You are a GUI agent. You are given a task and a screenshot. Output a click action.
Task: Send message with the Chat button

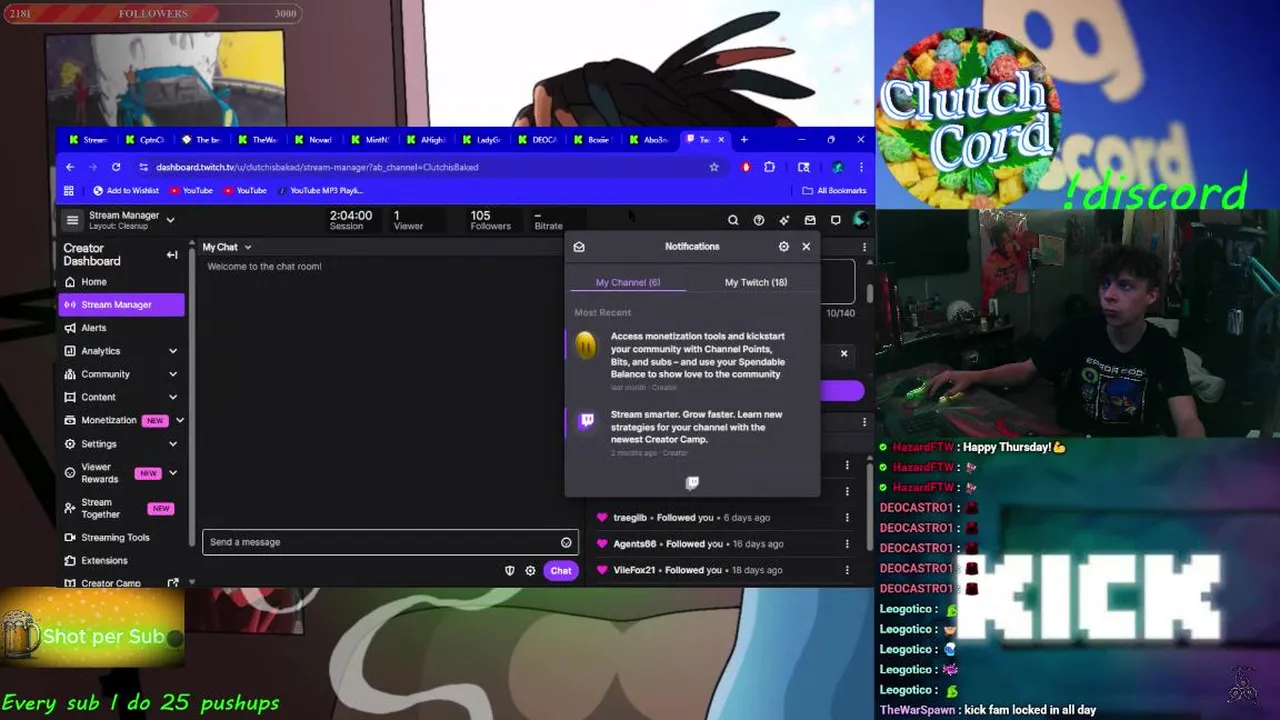tap(561, 571)
